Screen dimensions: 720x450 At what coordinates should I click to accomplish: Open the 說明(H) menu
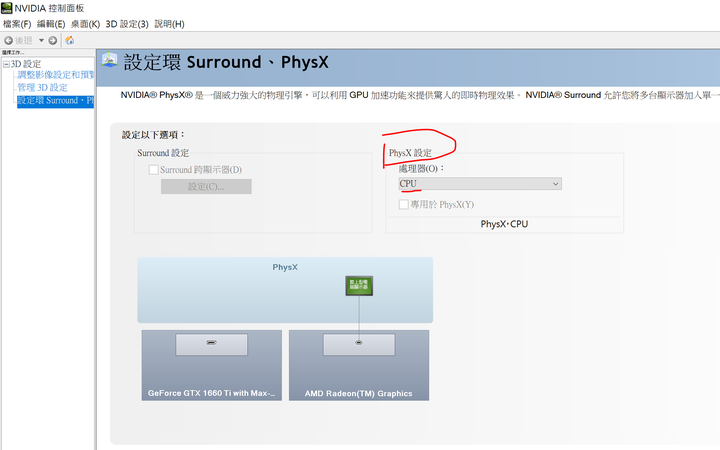(x=169, y=24)
